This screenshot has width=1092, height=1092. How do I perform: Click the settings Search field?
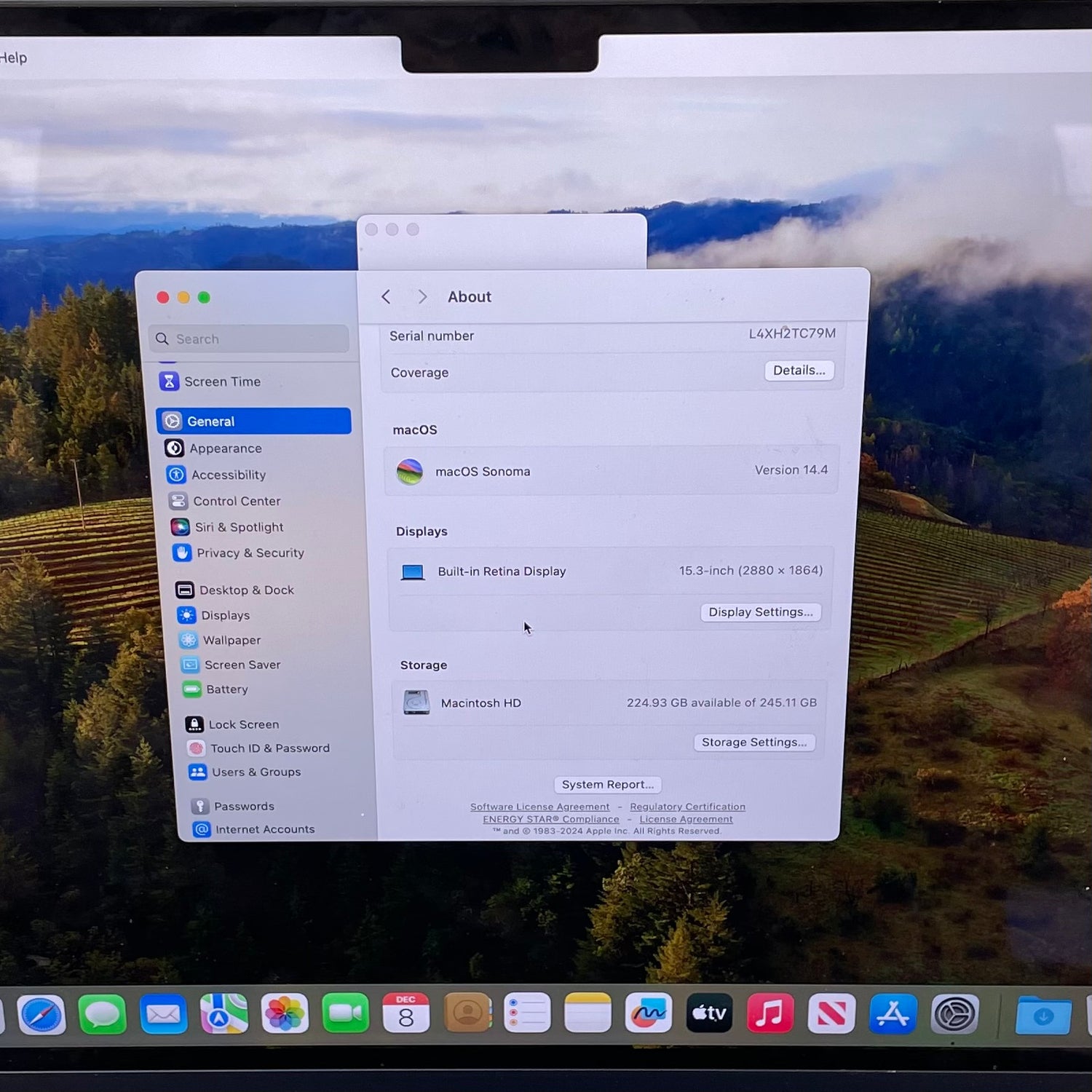(x=249, y=339)
